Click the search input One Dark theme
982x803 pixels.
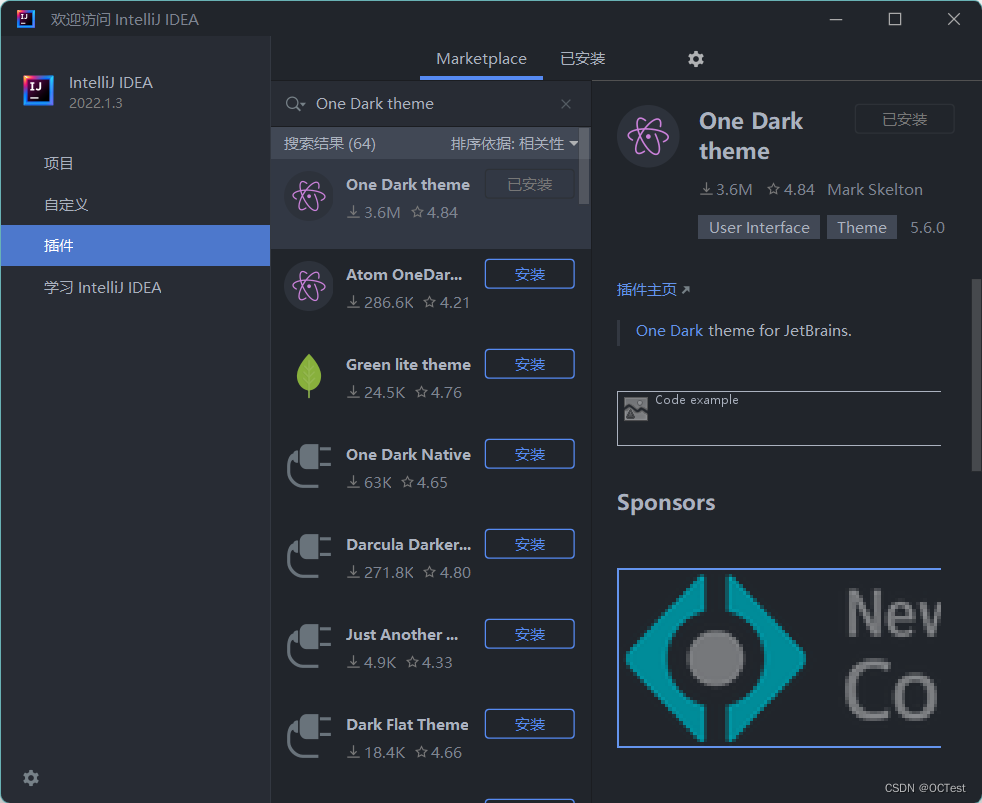pos(430,104)
